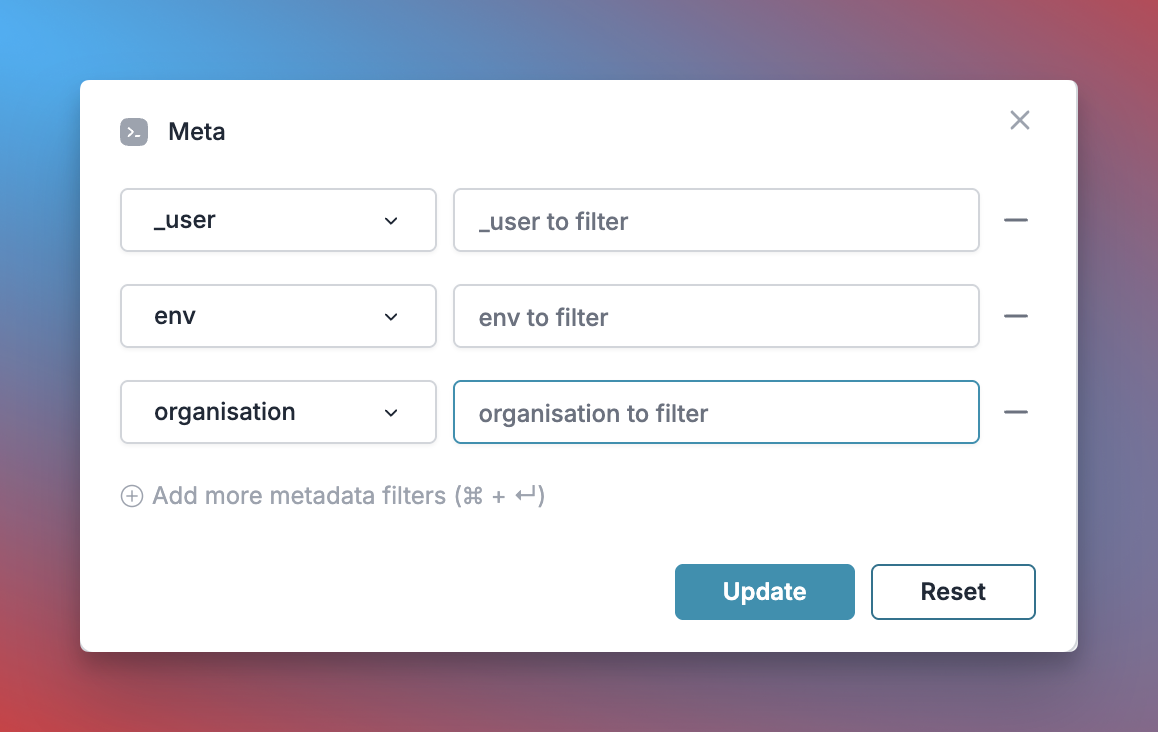The image size is (1158, 732).
Task: Click the chevron arrow in the organisation dropdown
Action: click(391, 413)
